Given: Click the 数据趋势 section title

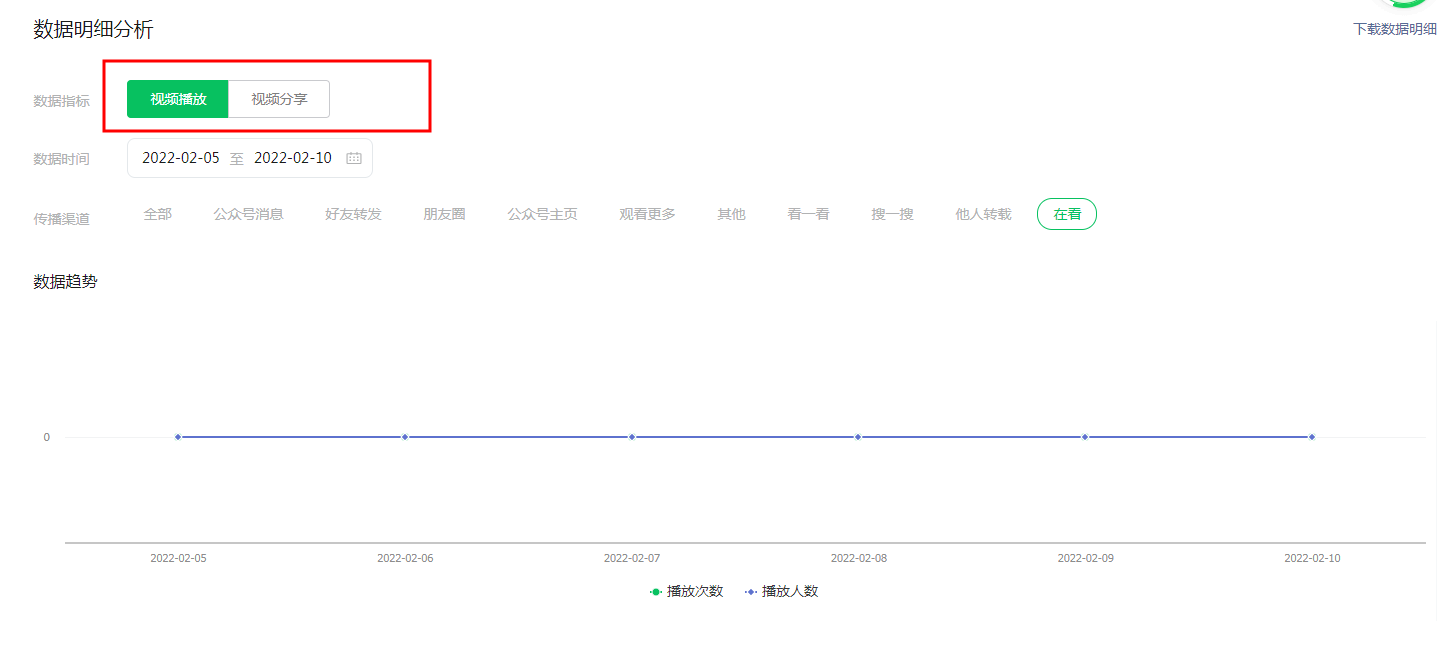Looking at the screenshot, I should tap(65, 282).
